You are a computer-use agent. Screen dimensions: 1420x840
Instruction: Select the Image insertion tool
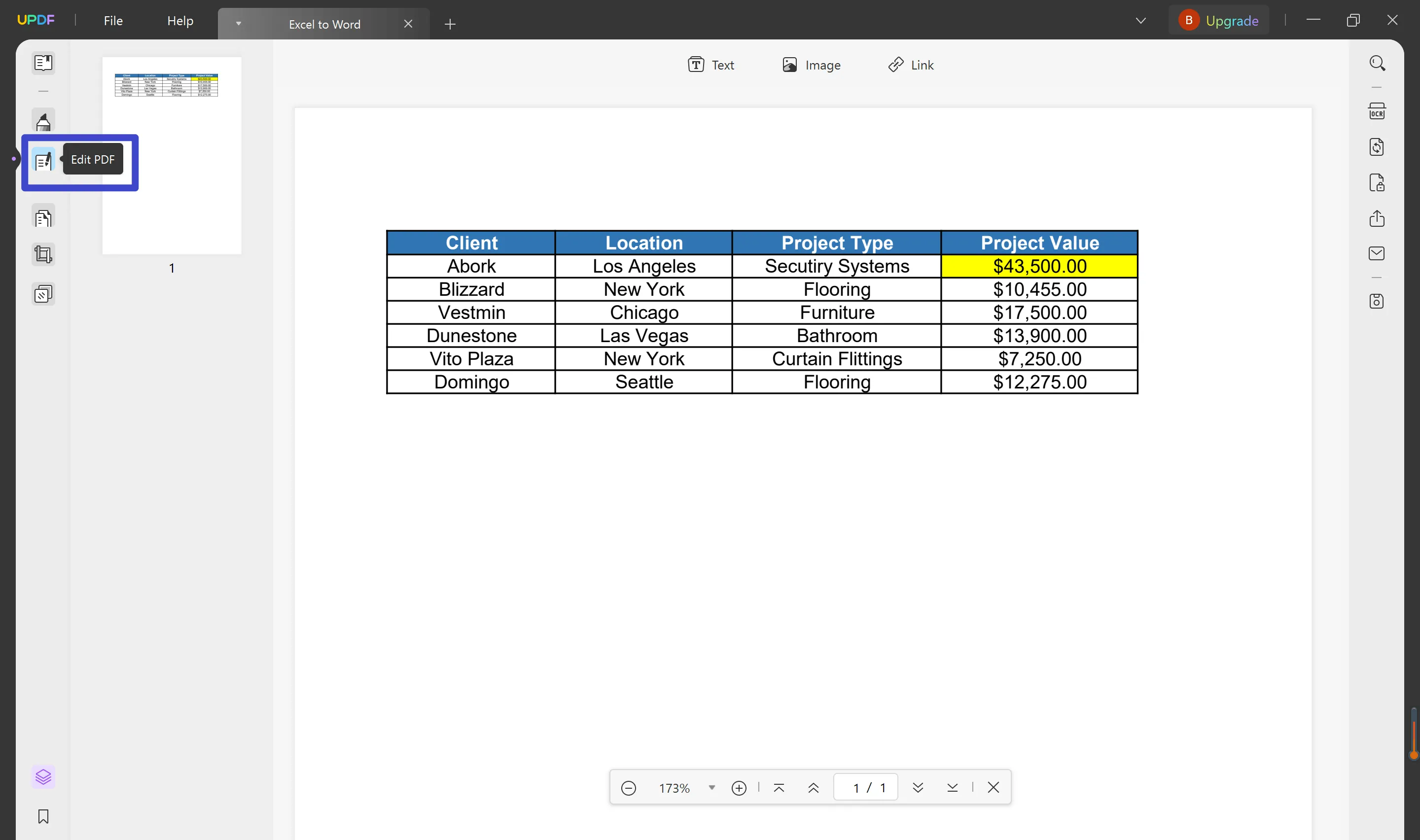[x=811, y=64]
